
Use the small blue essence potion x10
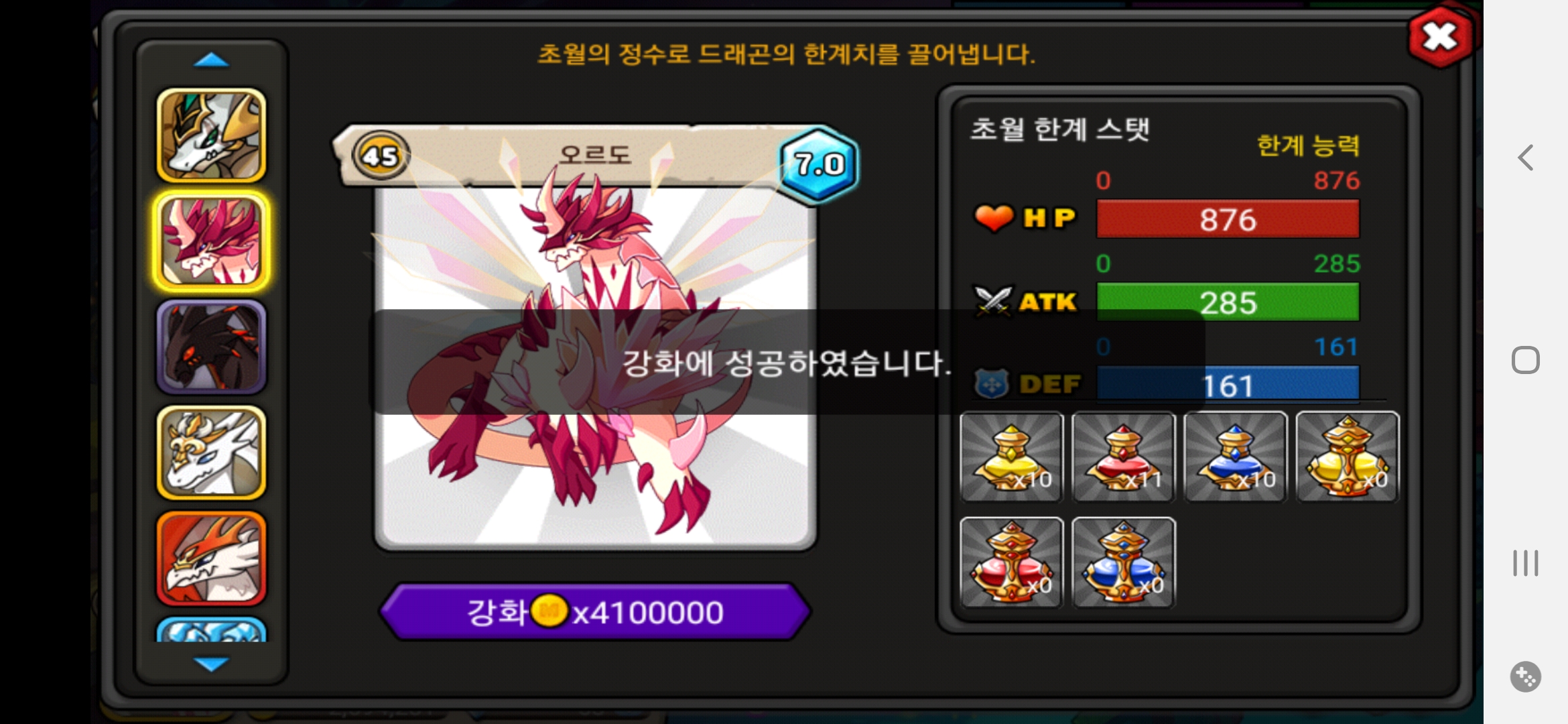point(1235,457)
